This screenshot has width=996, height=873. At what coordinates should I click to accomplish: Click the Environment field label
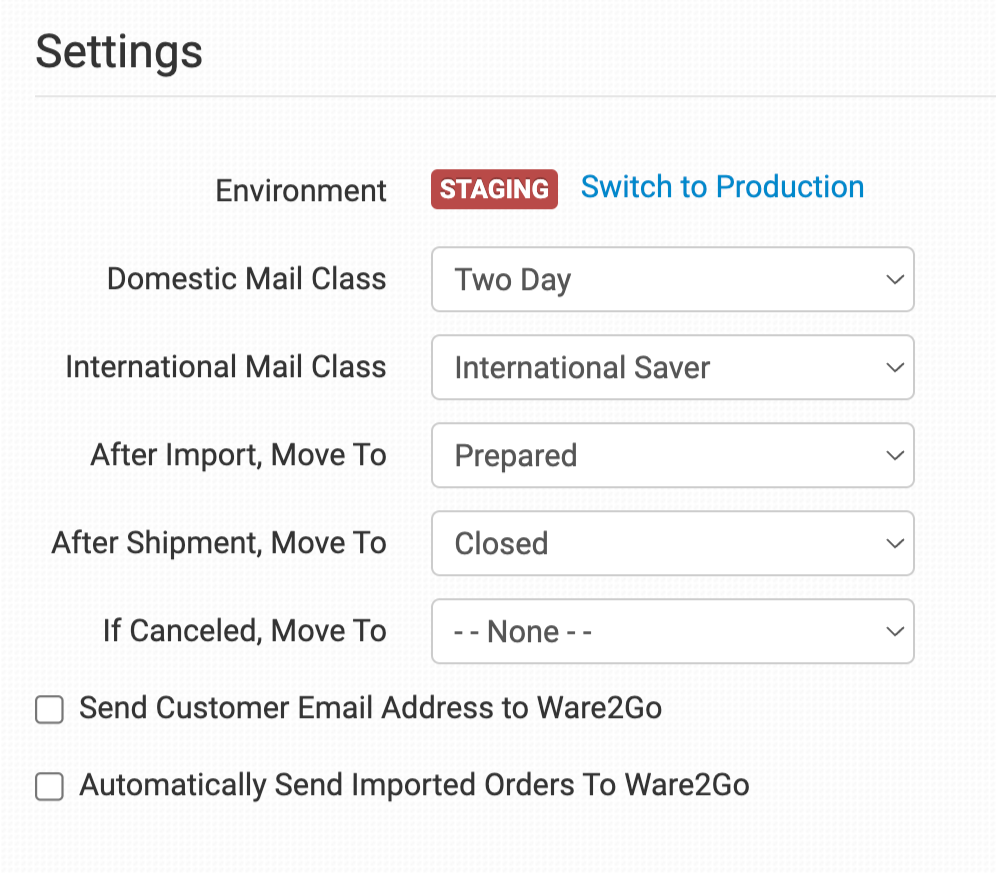point(301,190)
